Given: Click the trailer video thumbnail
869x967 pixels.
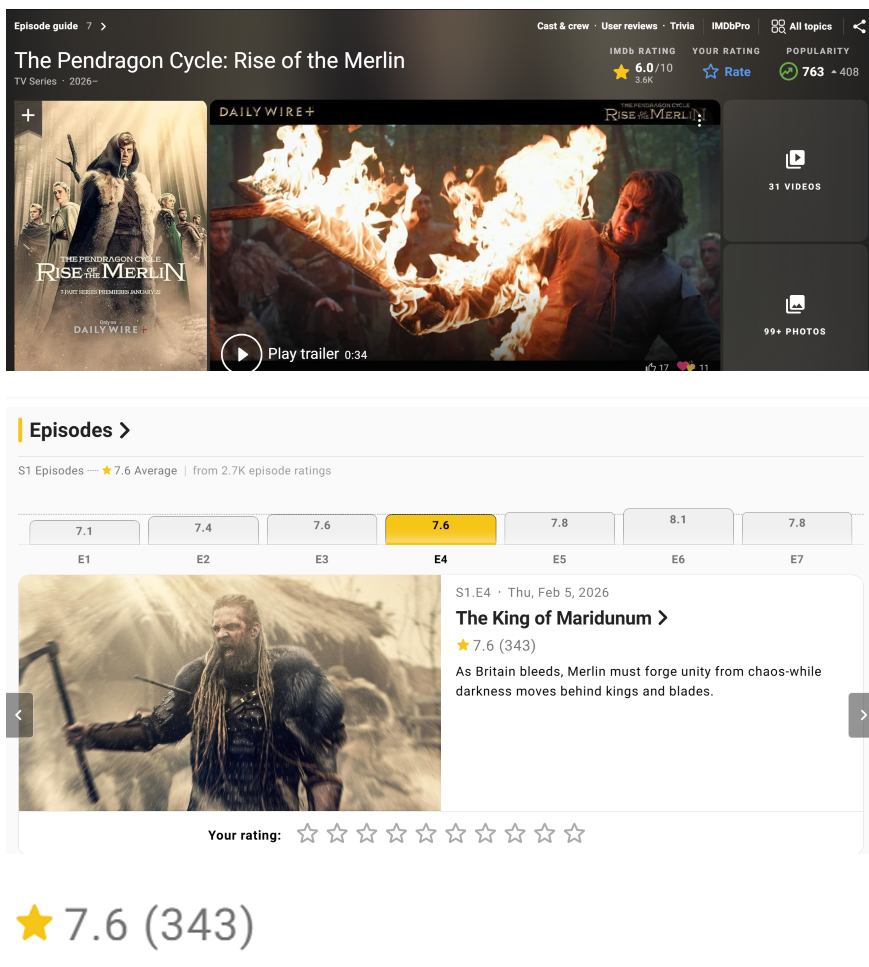Looking at the screenshot, I should pos(465,236).
